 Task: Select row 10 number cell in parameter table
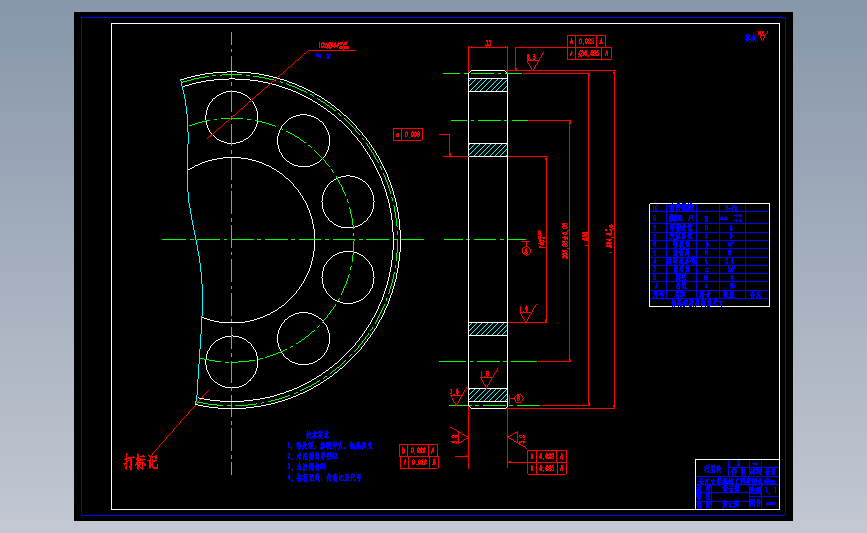[x=656, y=208]
